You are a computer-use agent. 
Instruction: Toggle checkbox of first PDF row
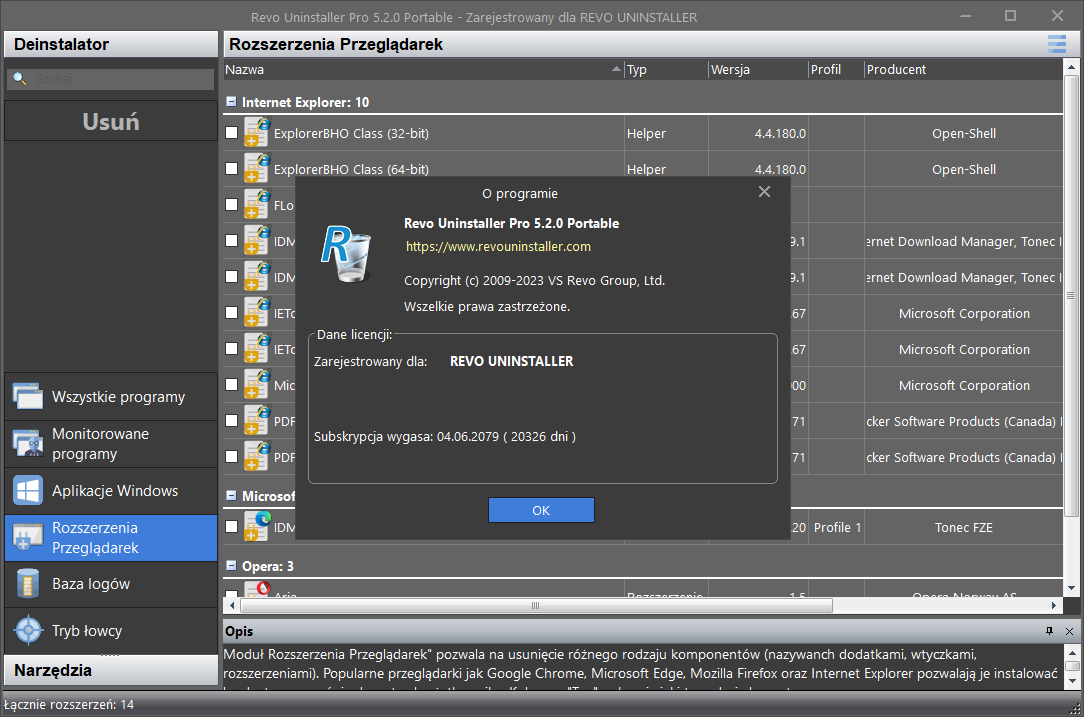232,420
